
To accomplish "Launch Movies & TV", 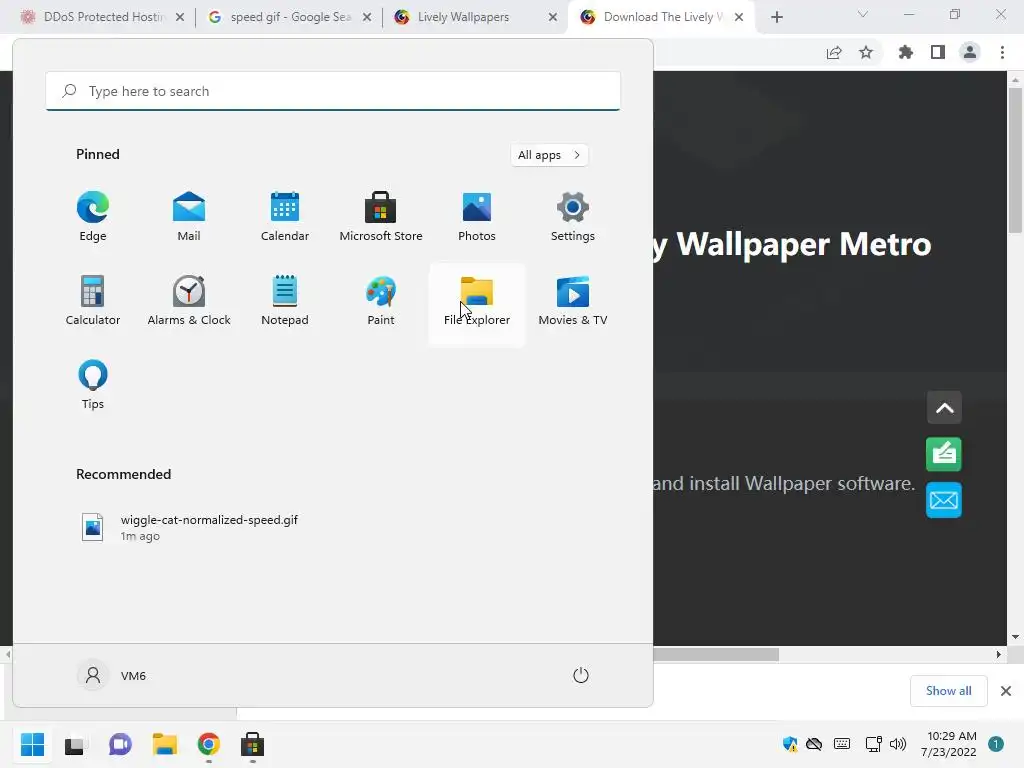I will (573, 301).
